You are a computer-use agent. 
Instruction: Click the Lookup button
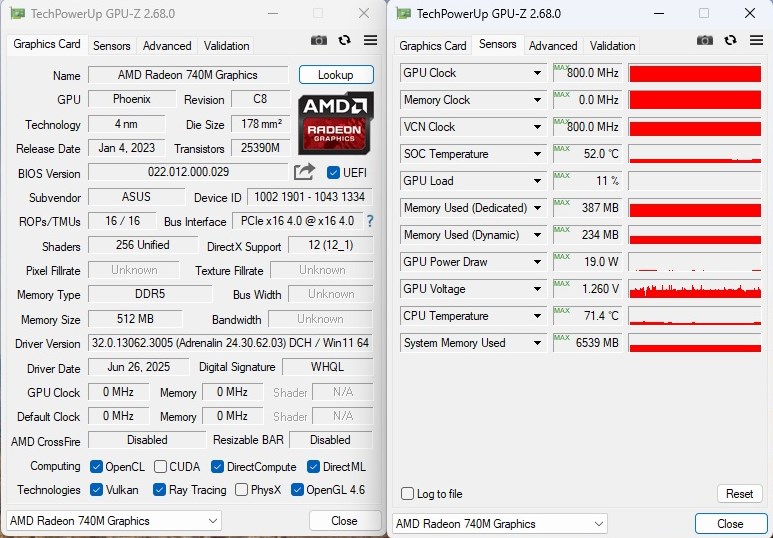[x=336, y=75]
